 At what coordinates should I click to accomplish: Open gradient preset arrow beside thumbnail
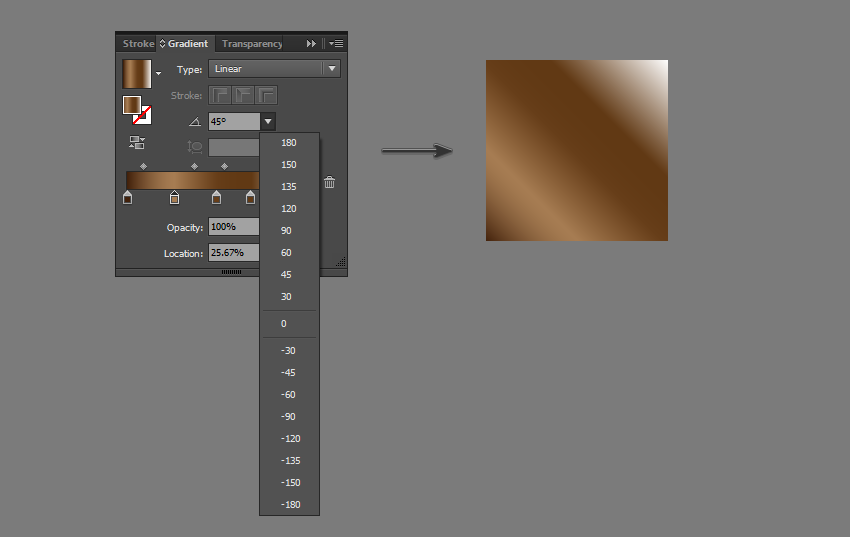click(x=158, y=74)
